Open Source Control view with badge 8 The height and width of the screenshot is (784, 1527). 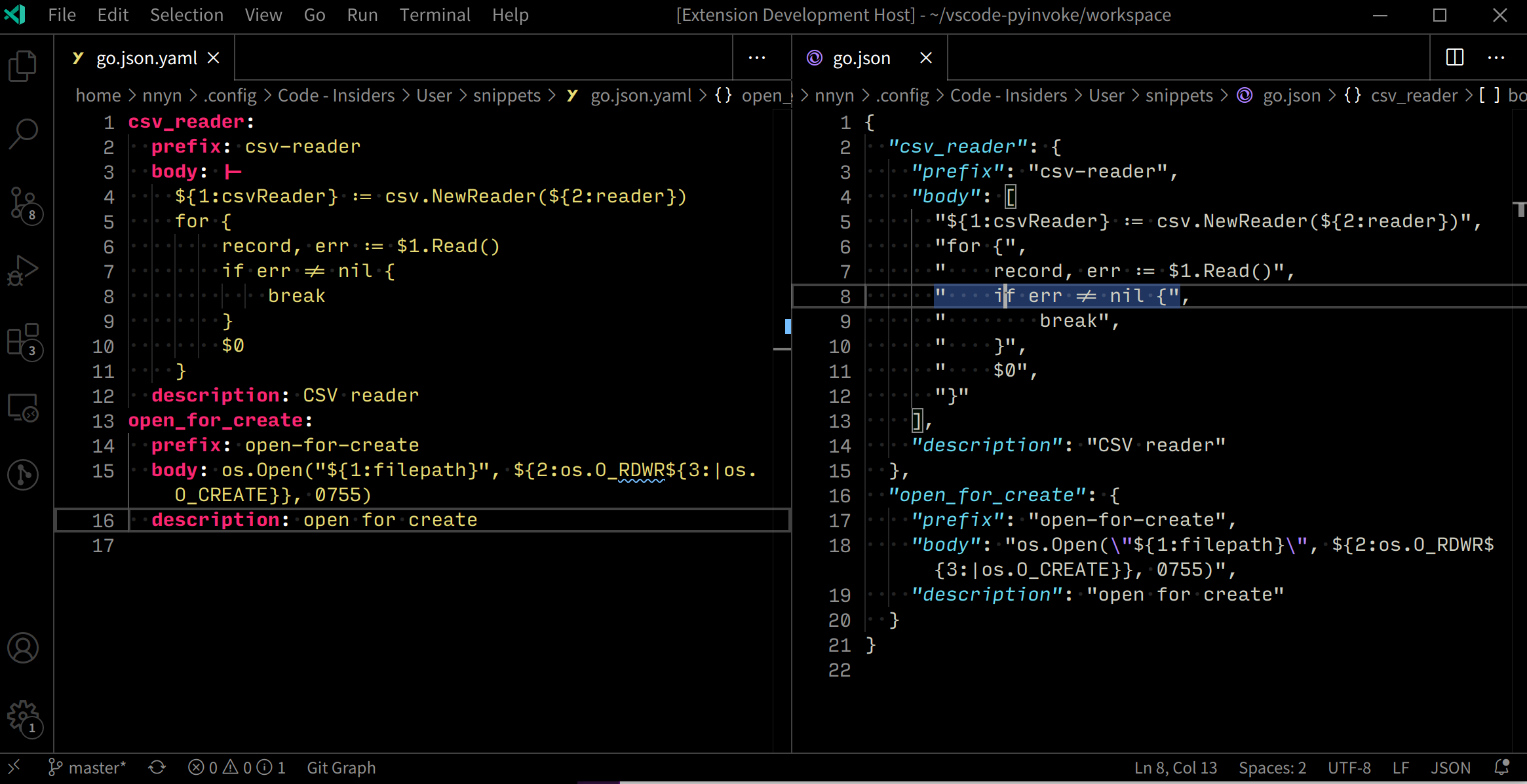click(24, 203)
